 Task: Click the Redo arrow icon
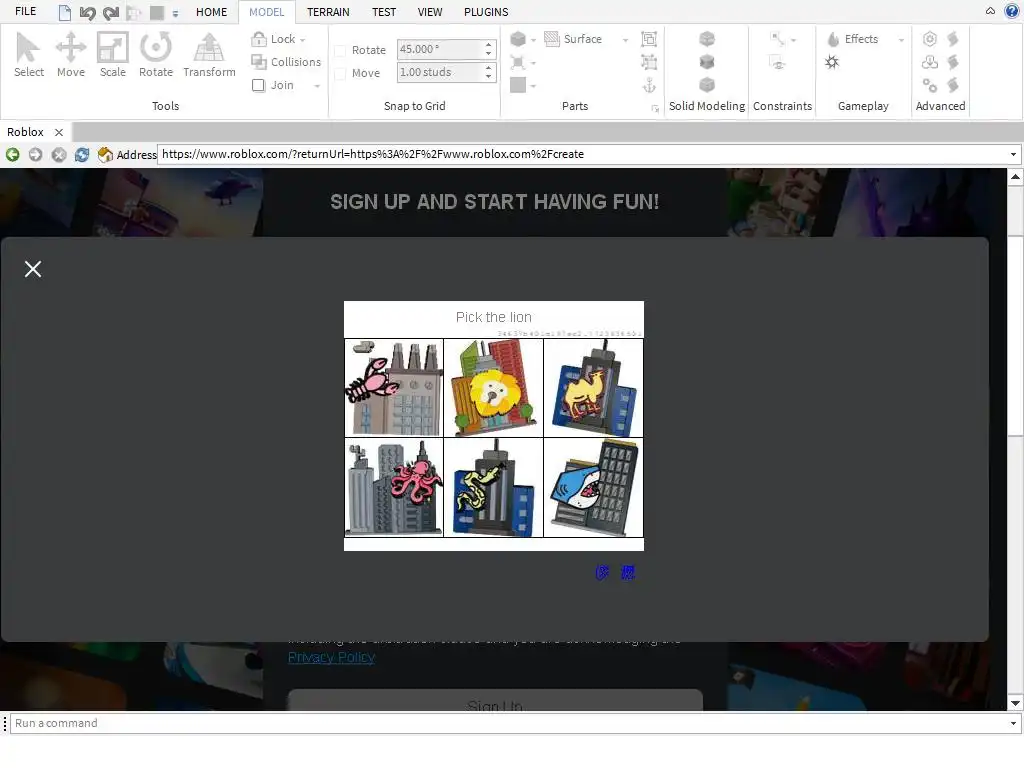pos(111,12)
